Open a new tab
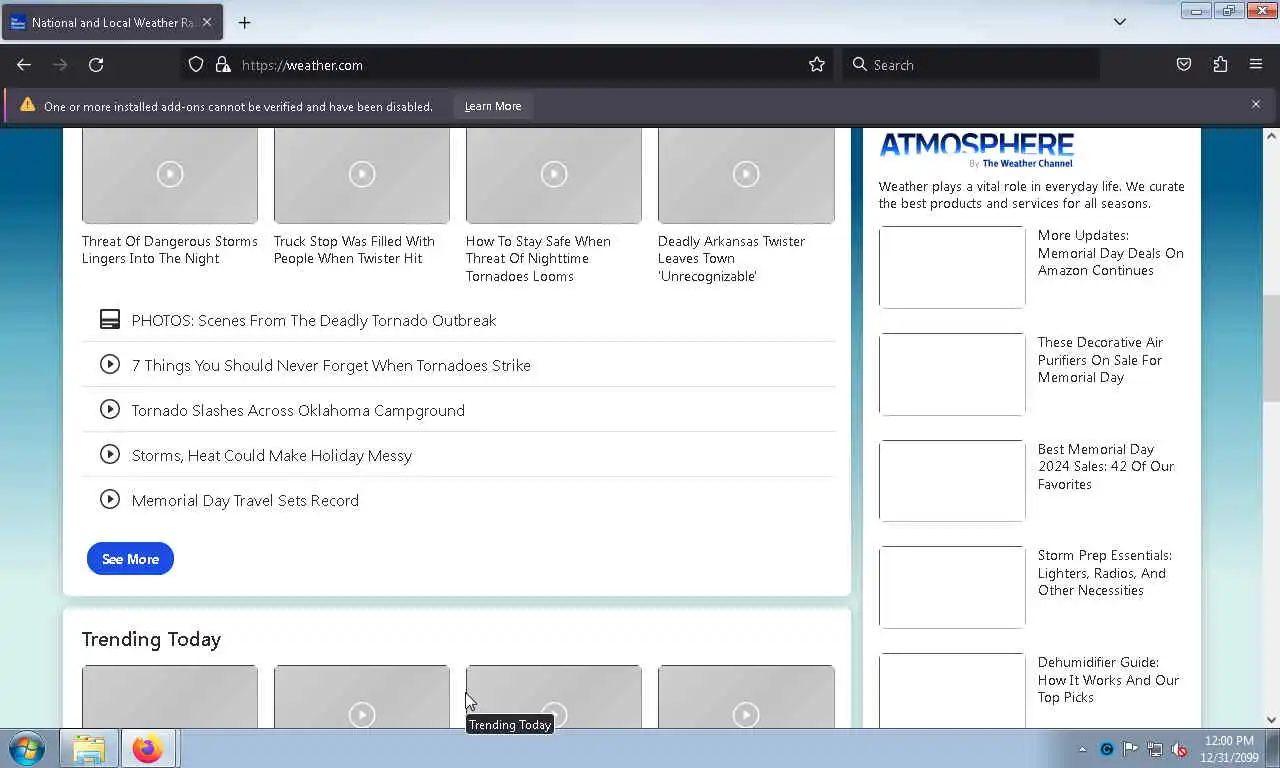The image size is (1280, 768). point(244,22)
